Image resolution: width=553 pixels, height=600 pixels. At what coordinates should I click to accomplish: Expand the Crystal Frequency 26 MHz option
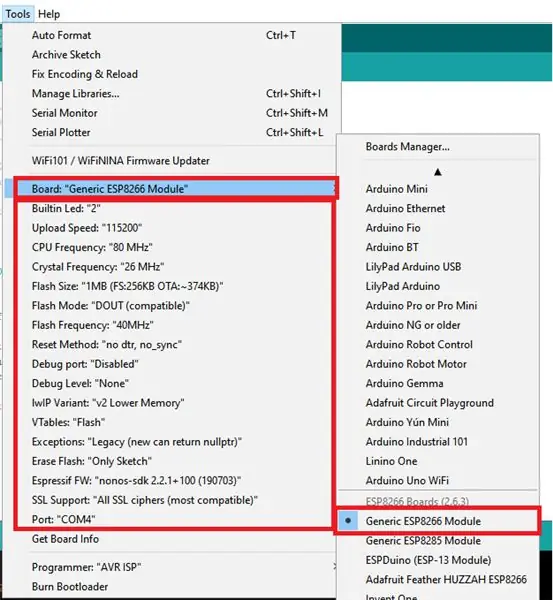pyautogui.click(x=172, y=267)
